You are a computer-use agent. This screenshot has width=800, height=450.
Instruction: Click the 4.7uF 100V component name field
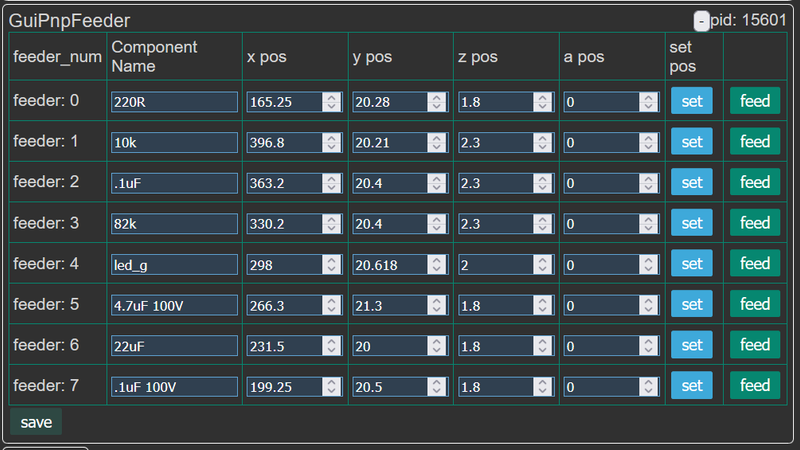pyautogui.click(x=174, y=305)
